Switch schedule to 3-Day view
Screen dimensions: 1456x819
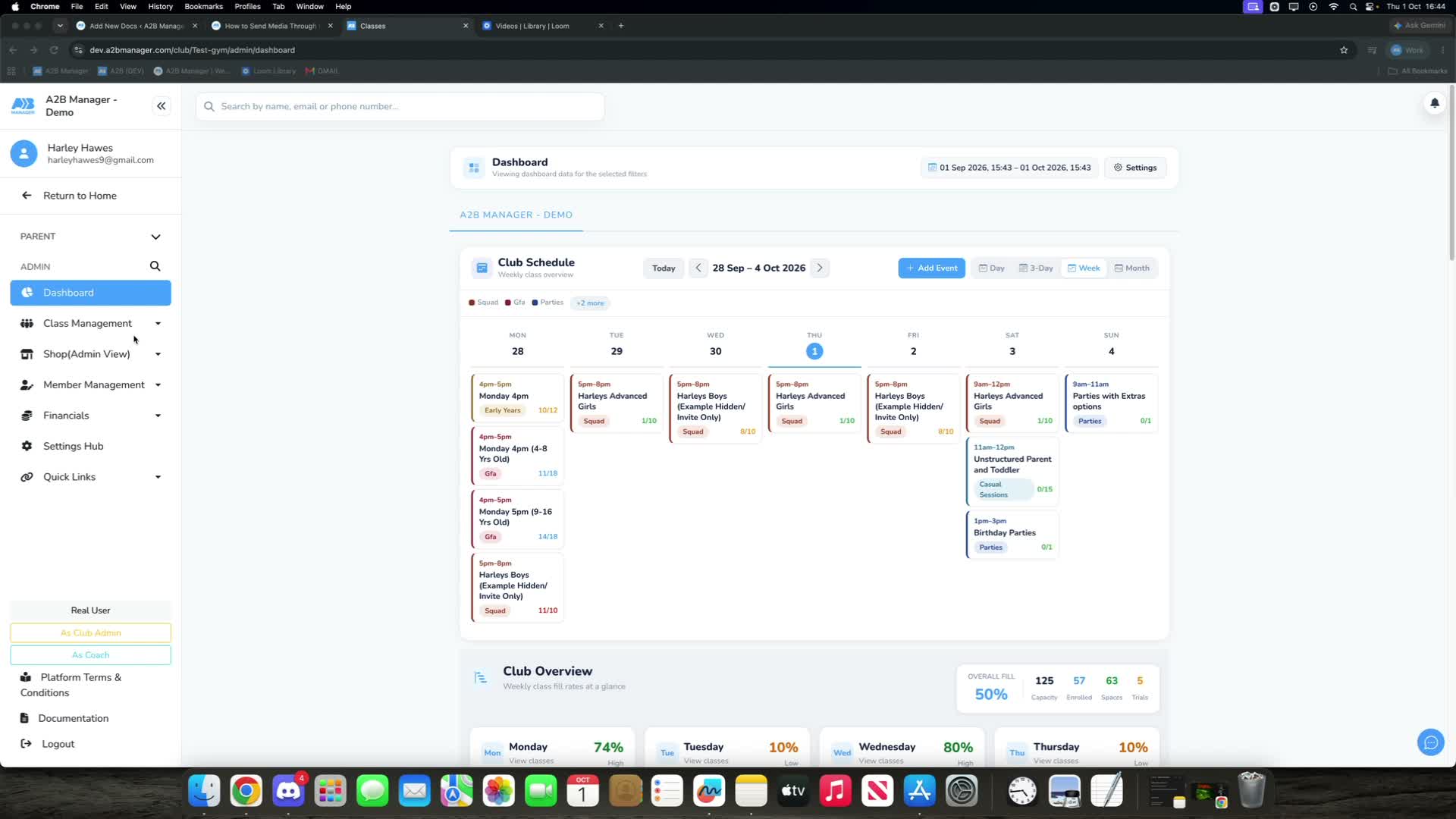pos(1036,268)
